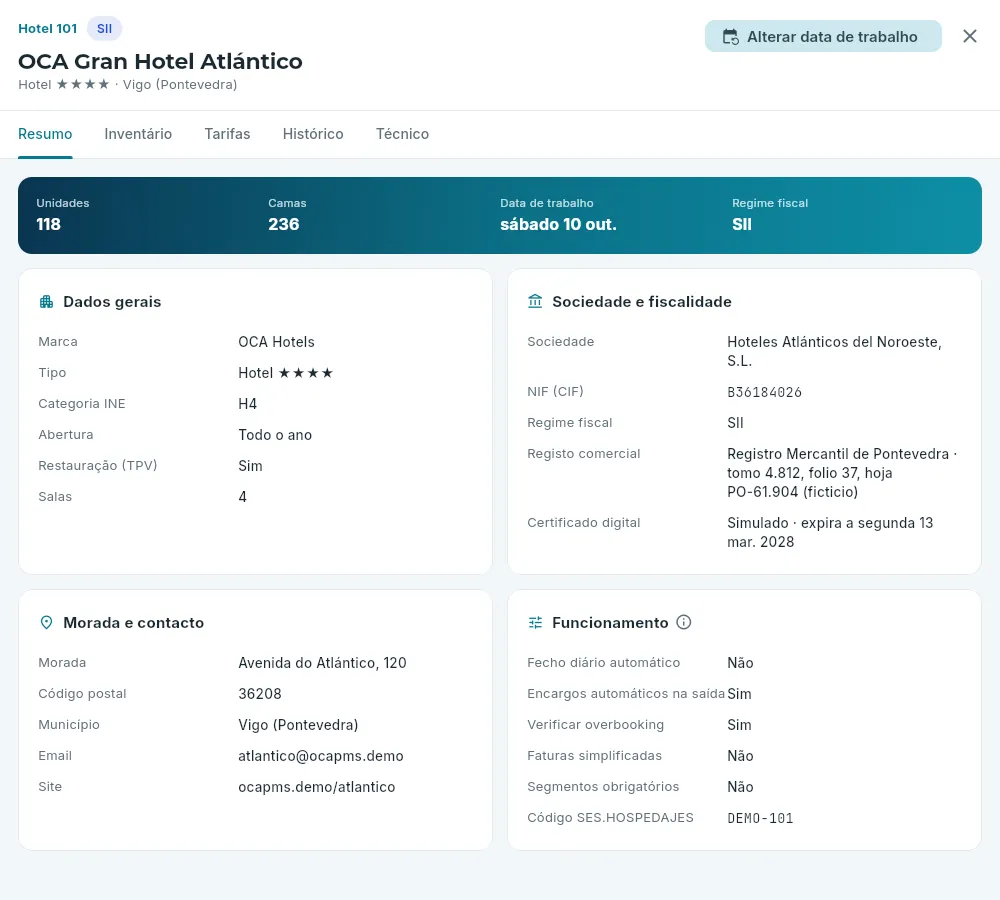Screen dimensions: 1000x900
Task: Click the Salas value 4
Action: pos(242,497)
